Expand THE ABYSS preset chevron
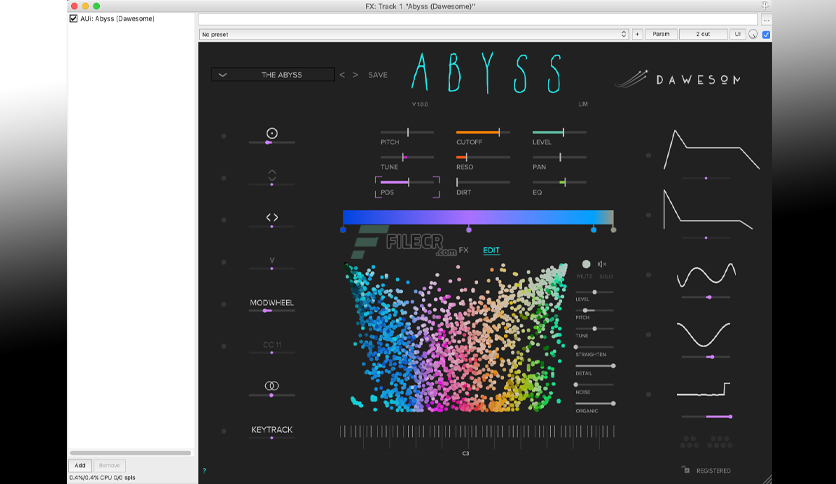This screenshot has width=836, height=484. pyautogui.click(x=223, y=75)
